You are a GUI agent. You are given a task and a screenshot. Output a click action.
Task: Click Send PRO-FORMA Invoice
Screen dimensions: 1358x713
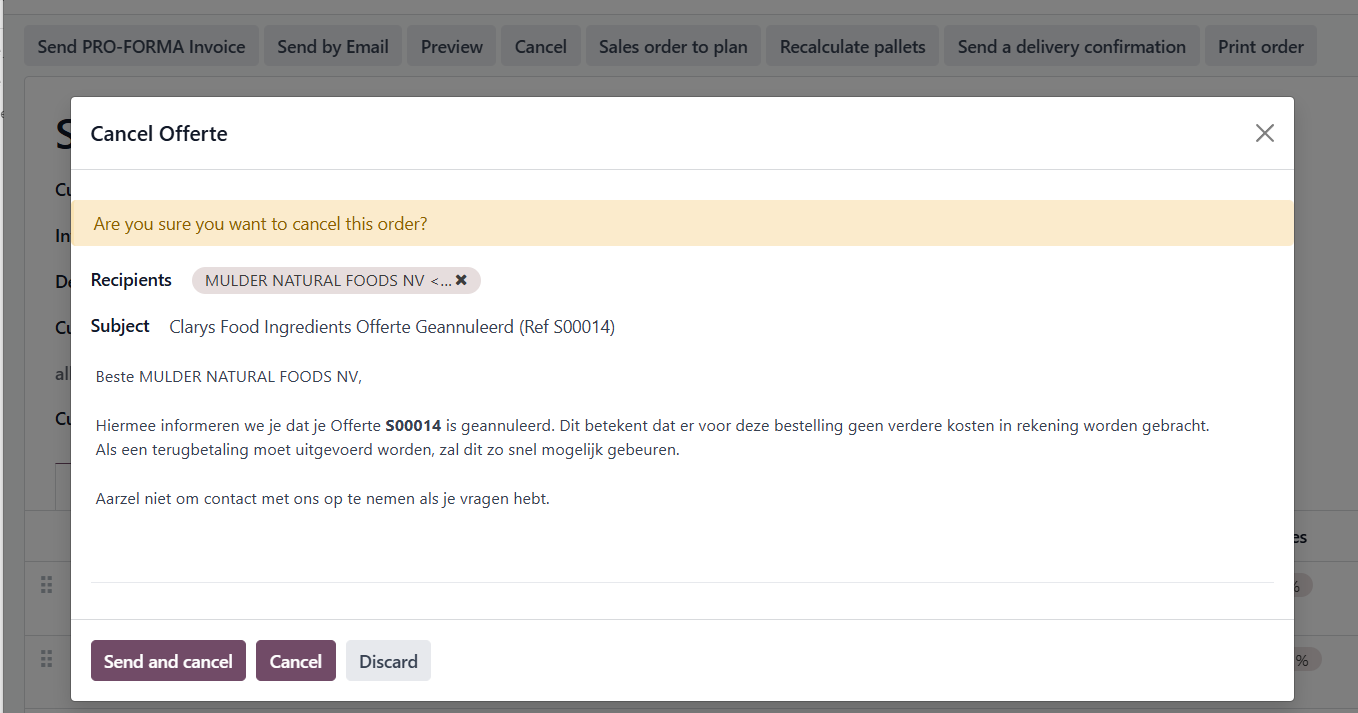pyautogui.click(x=141, y=47)
